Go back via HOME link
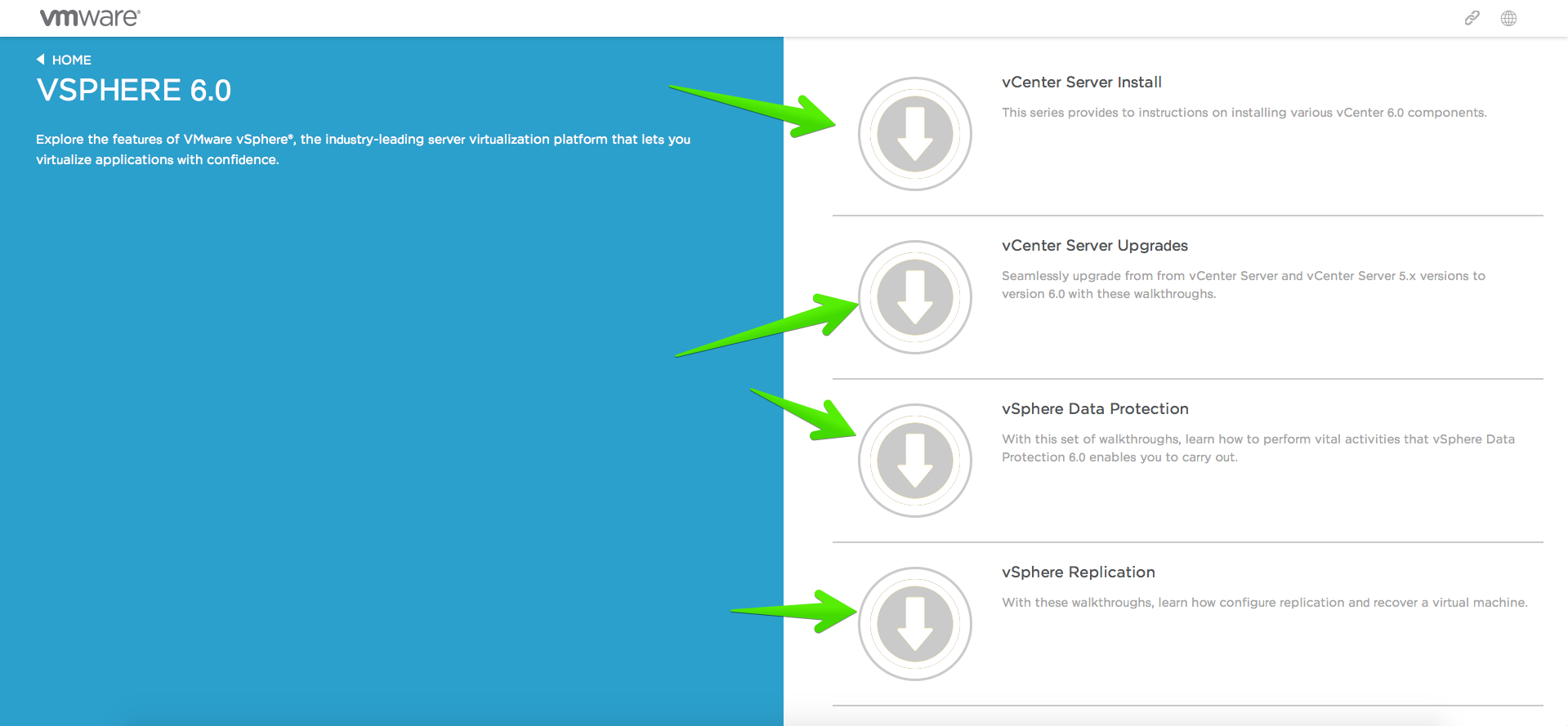The width and height of the screenshot is (1568, 726). (x=72, y=60)
